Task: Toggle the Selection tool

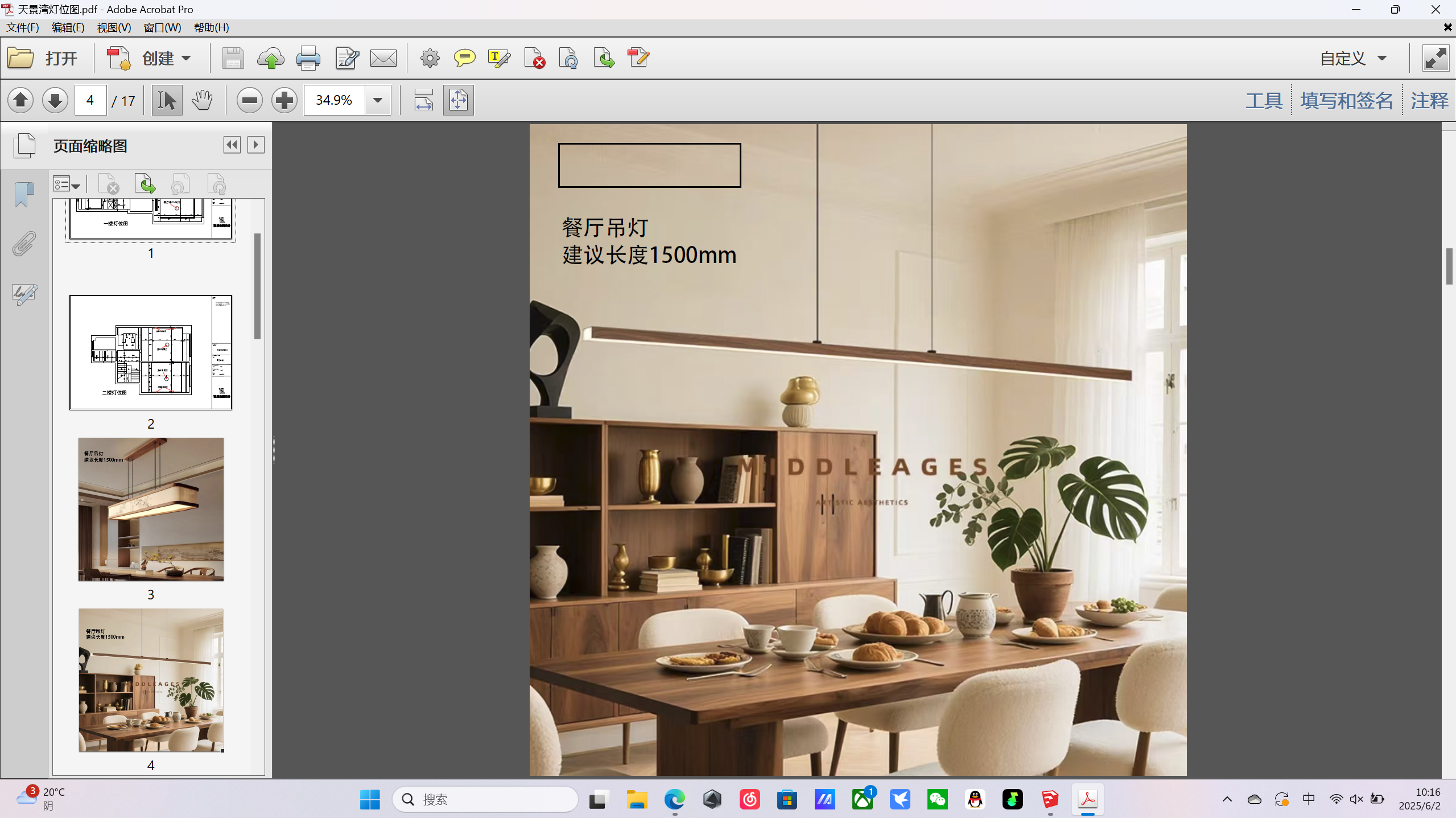Action: (167, 100)
